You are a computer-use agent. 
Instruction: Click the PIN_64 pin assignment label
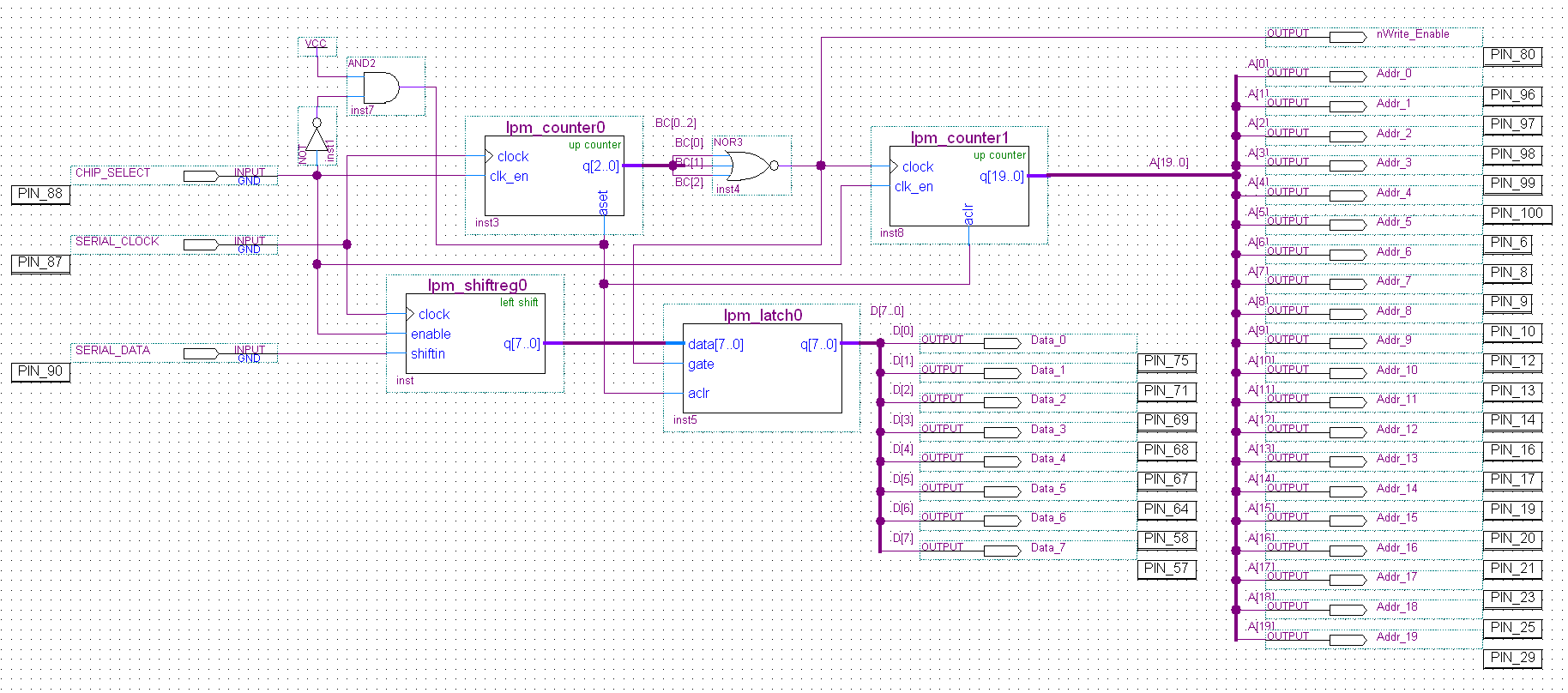1167,509
